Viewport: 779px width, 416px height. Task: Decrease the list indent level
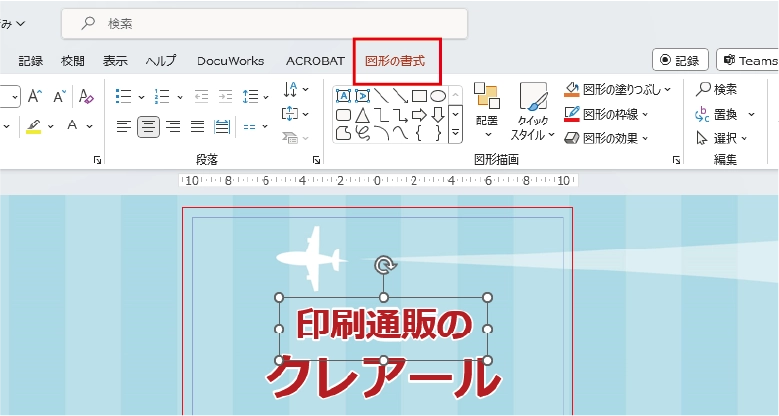click(x=201, y=96)
